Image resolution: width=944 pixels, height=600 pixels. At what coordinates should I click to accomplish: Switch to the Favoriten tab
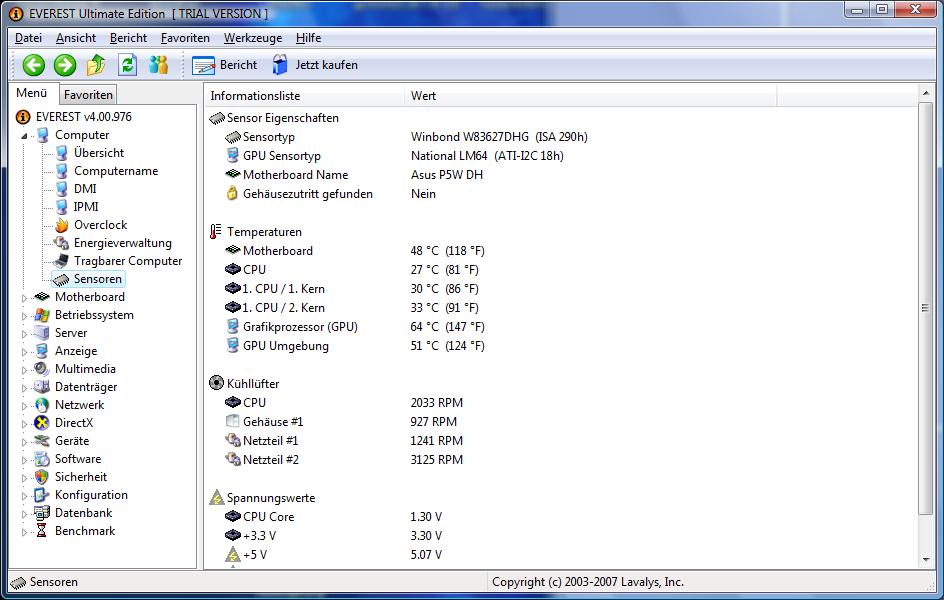pyautogui.click(x=88, y=94)
